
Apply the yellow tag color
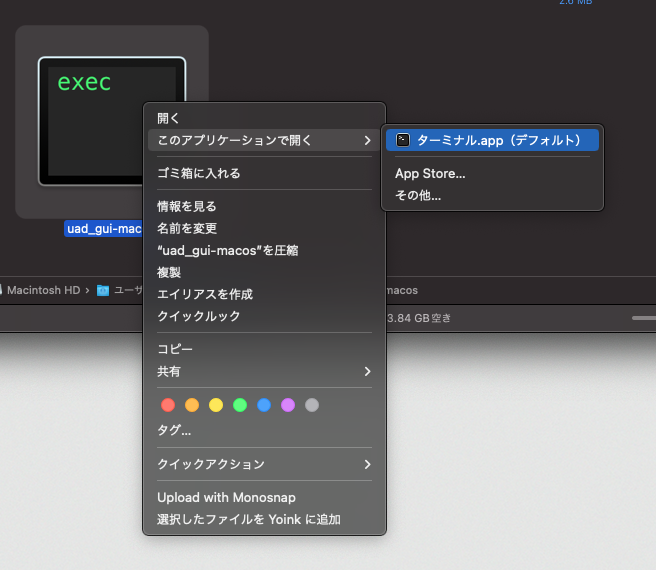(x=216, y=405)
